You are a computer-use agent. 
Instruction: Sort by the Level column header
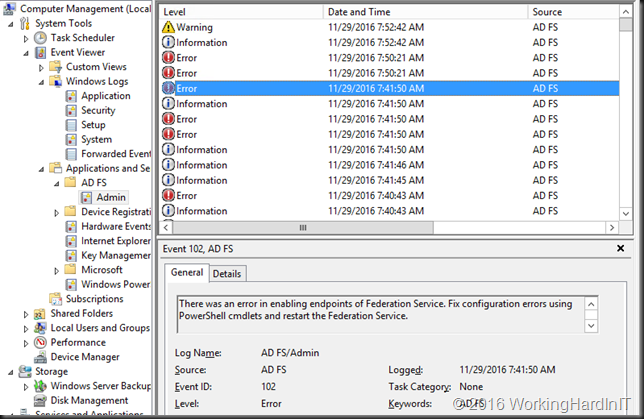tap(241, 12)
